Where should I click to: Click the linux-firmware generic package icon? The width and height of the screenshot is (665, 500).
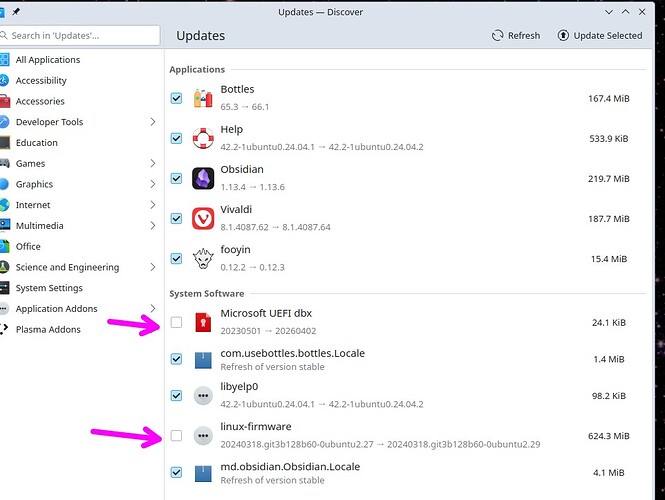coord(203,436)
